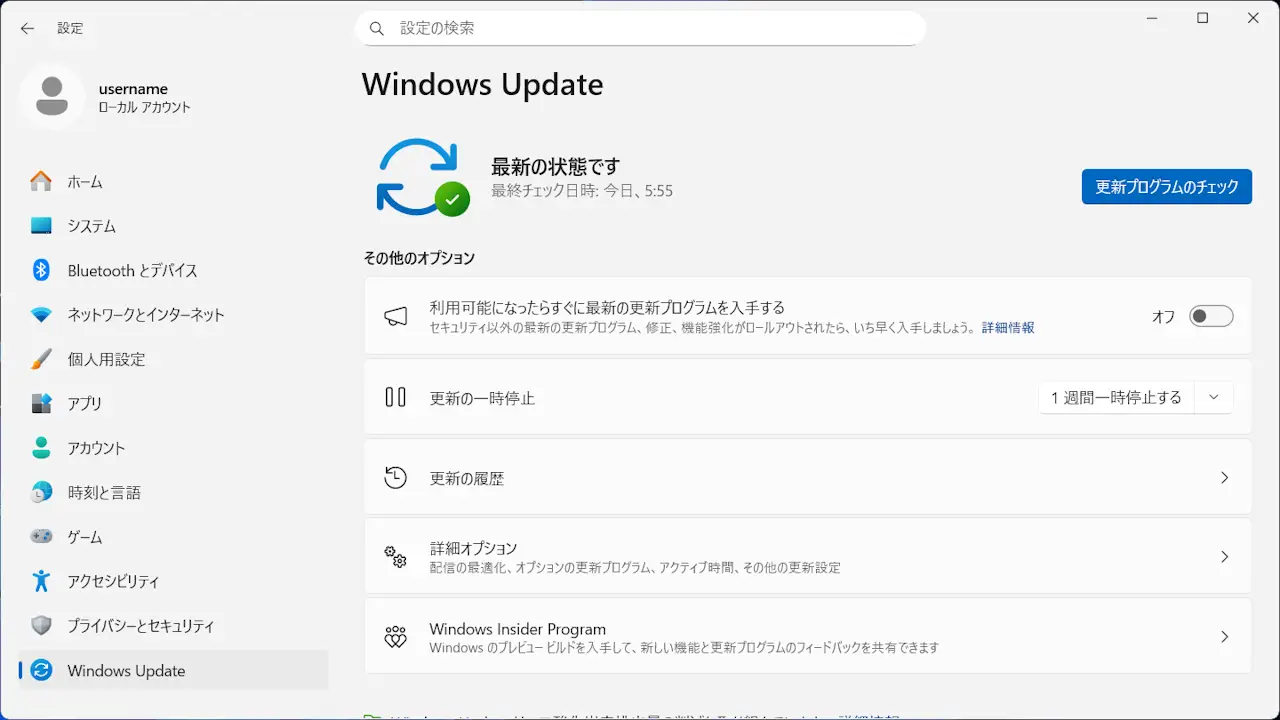
Task: Click the privacy shield icon in sidebar
Action: [x=41, y=626]
